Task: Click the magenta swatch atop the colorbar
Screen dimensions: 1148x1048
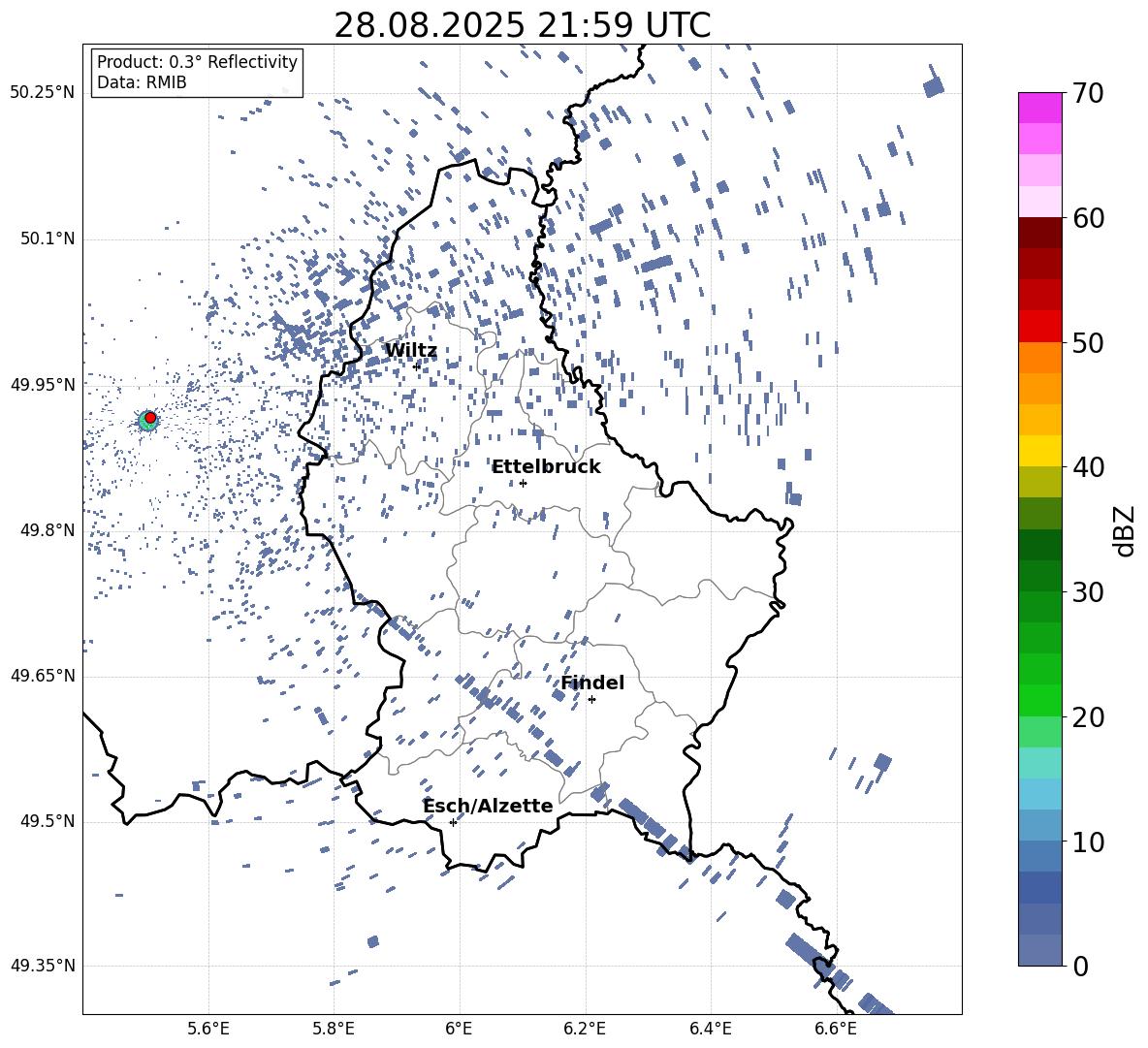Action: tap(1039, 108)
